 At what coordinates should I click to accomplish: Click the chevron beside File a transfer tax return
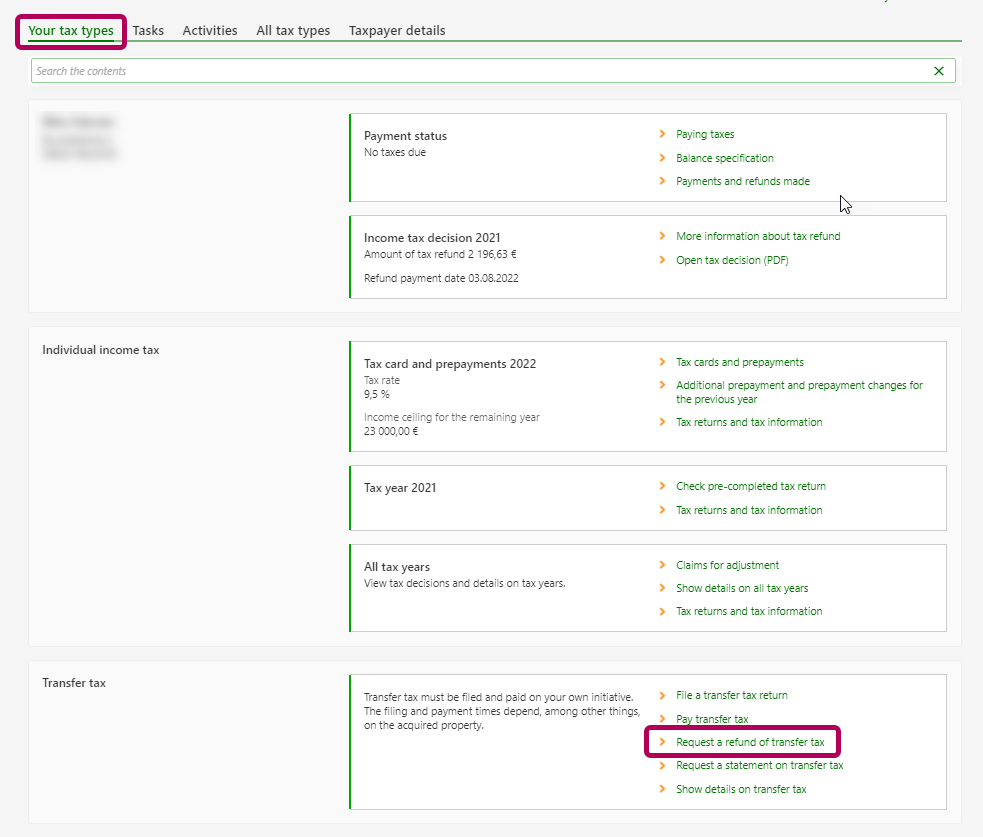coord(662,695)
